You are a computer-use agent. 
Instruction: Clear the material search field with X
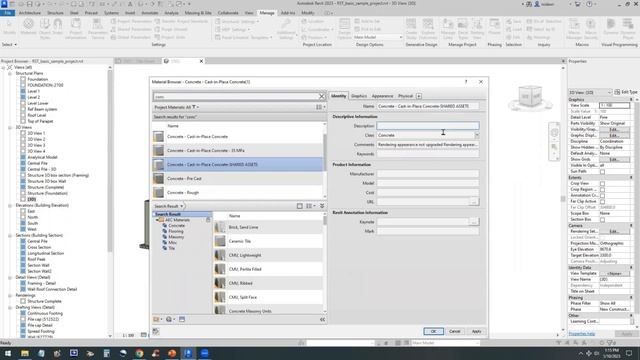(x=321, y=96)
